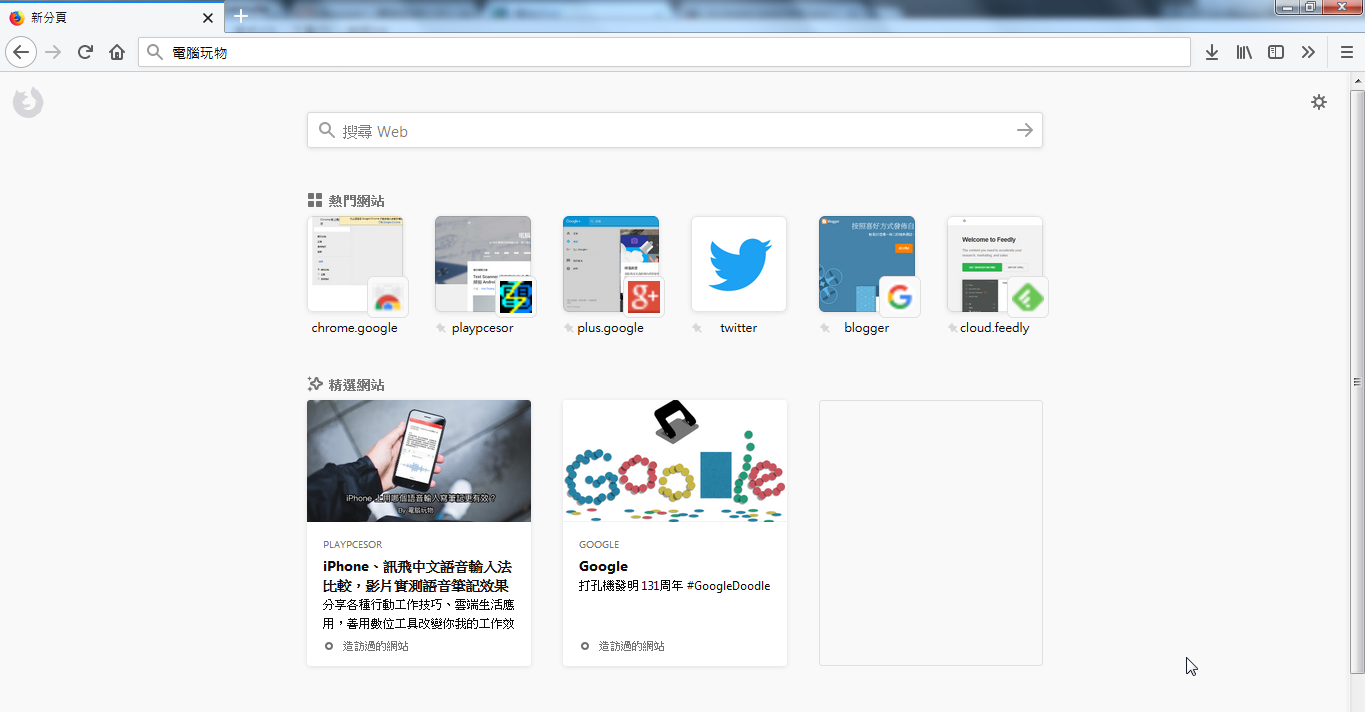Click the scrollbar up arrow
1365x712 pixels.
(1357, 80)
